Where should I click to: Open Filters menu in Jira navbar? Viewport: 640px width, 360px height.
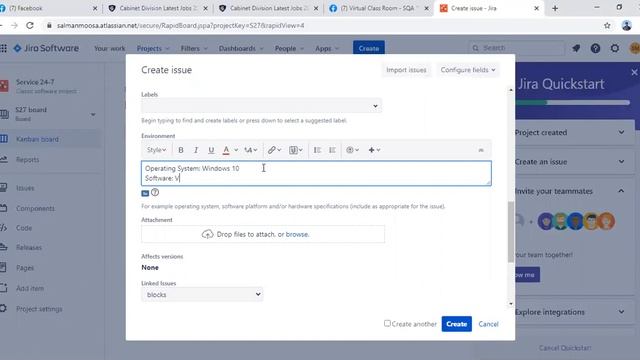[194, 48]
